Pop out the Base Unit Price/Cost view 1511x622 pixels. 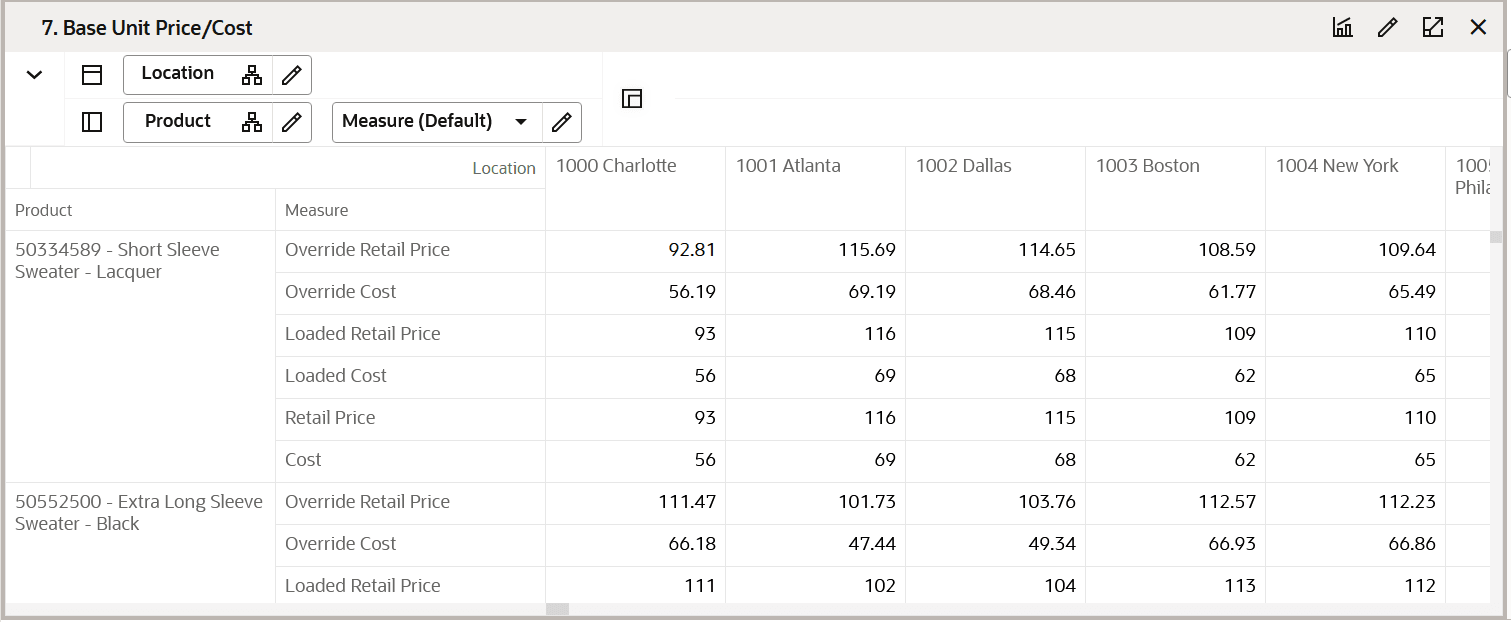[x=1433, y=27]
